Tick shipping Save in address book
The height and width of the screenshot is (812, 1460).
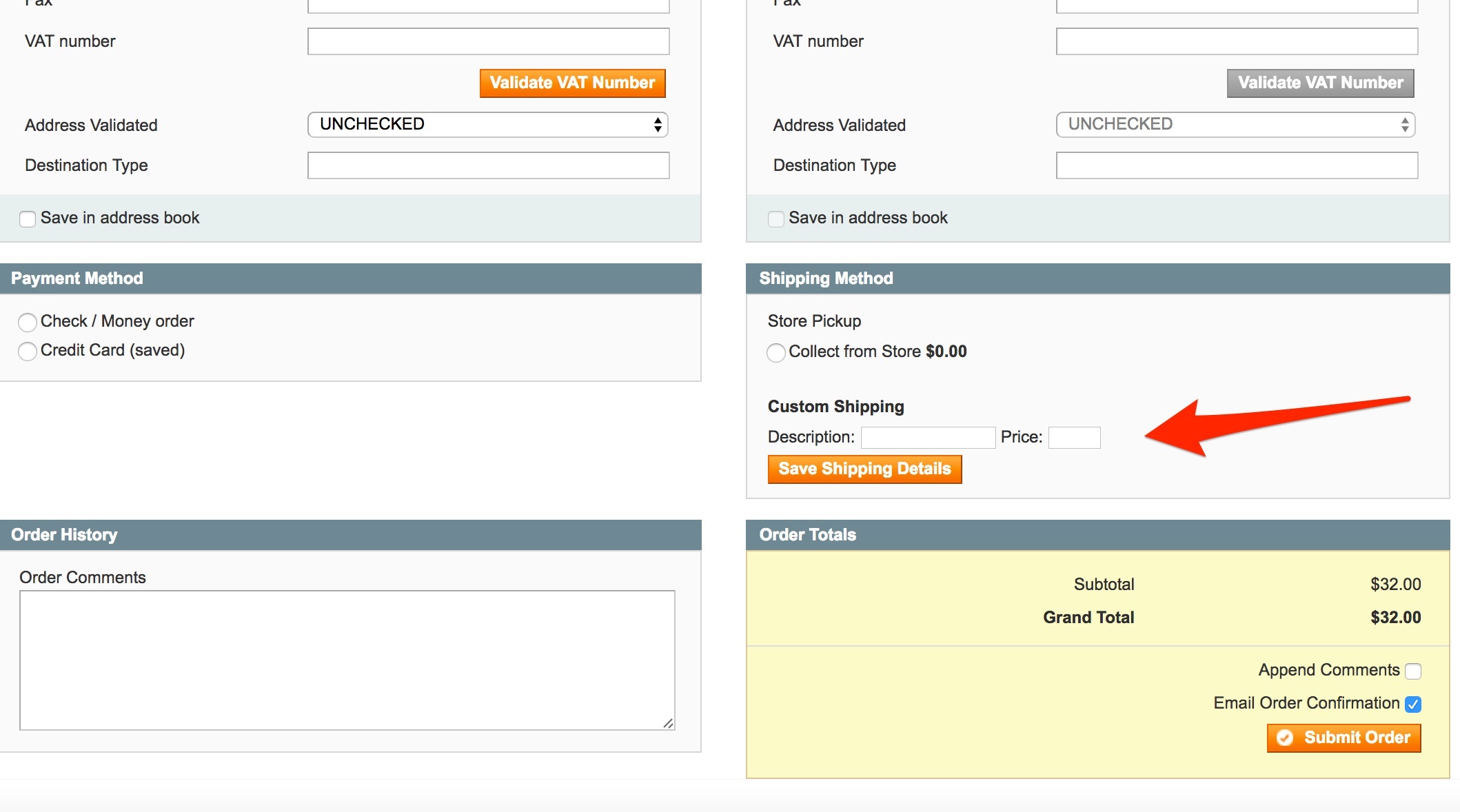tap(776, 219)
